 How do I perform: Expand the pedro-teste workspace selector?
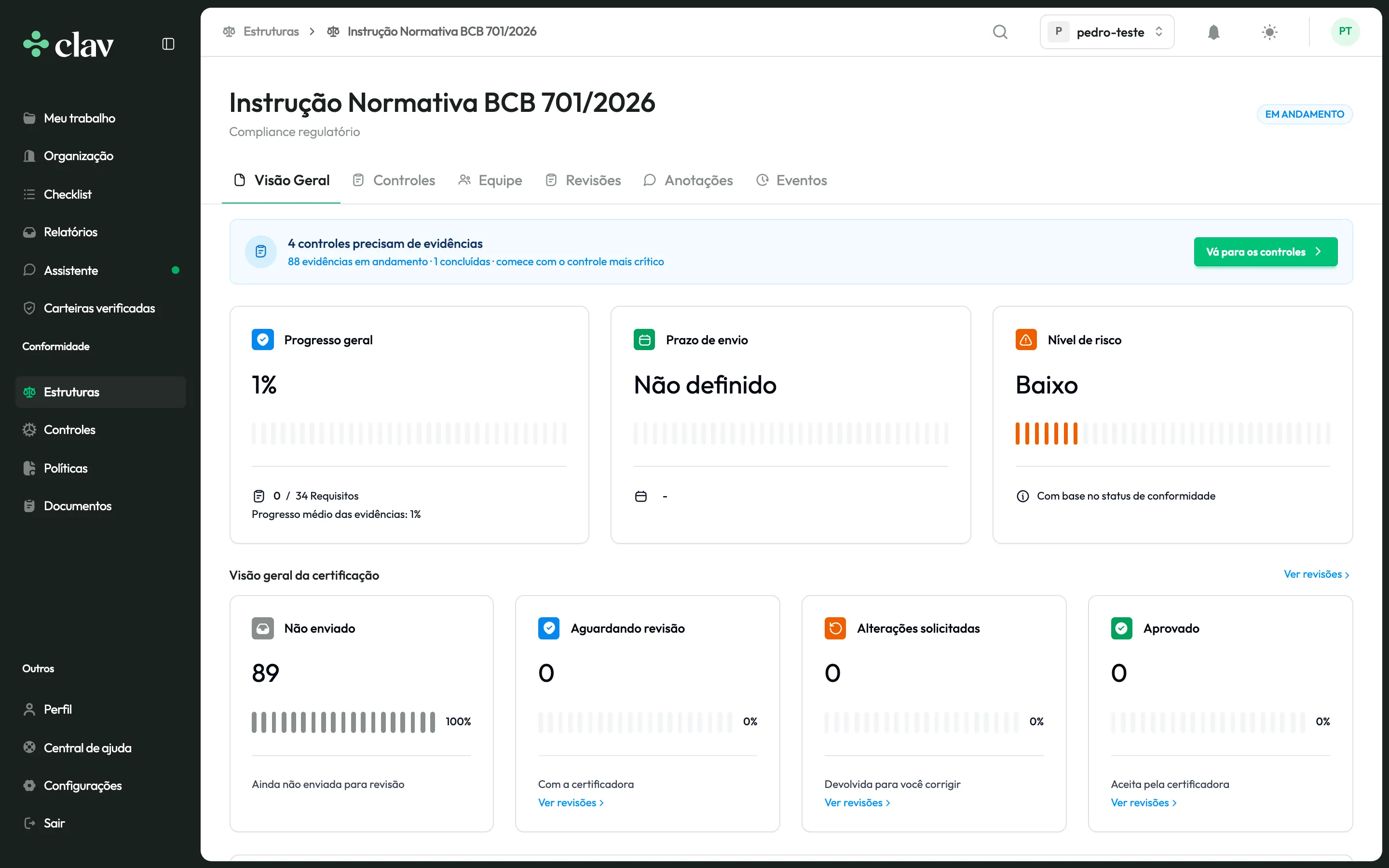(x=1106, y=32)
